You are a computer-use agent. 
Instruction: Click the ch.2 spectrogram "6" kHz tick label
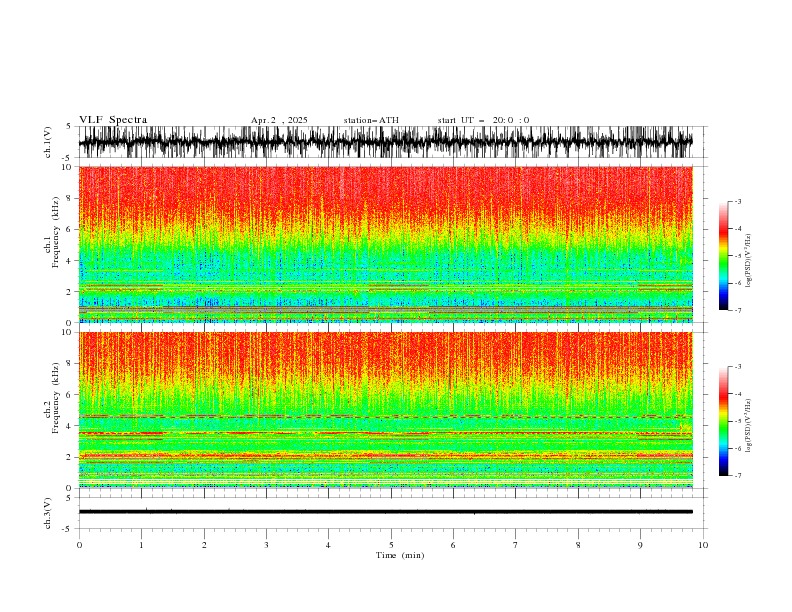[71, 395]
